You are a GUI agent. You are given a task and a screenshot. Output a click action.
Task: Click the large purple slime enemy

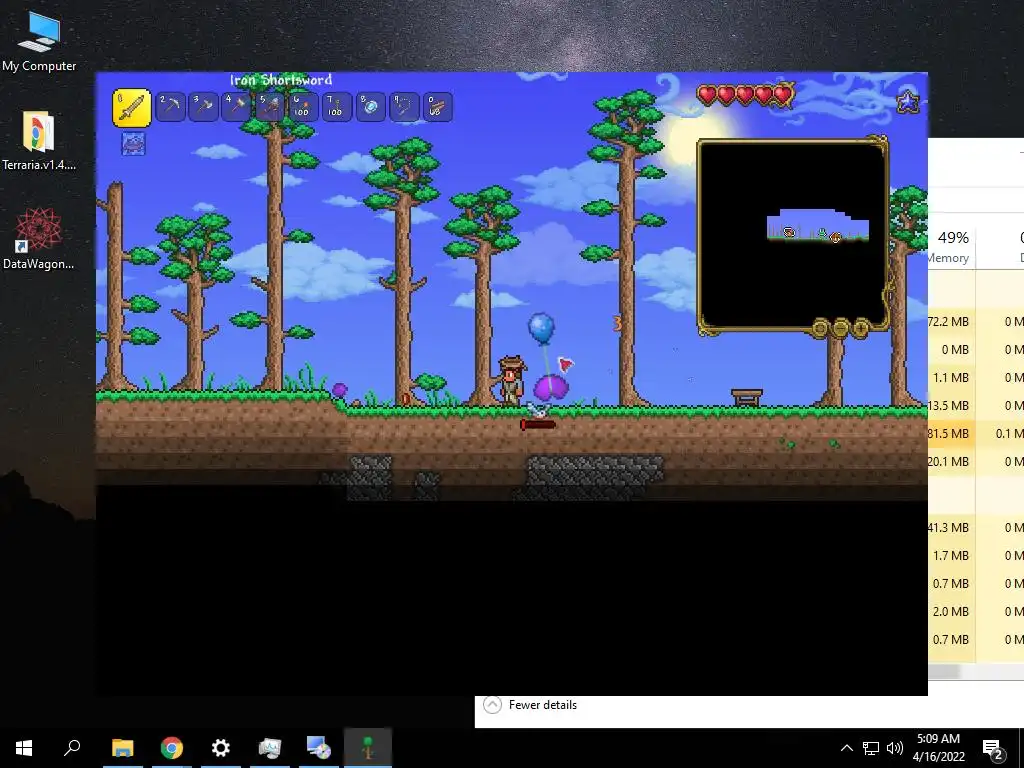(x=551, y=387)
